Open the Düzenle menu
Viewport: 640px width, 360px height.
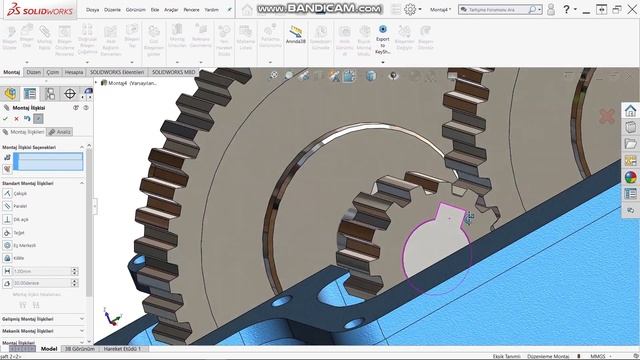click(x=112, y=9)
